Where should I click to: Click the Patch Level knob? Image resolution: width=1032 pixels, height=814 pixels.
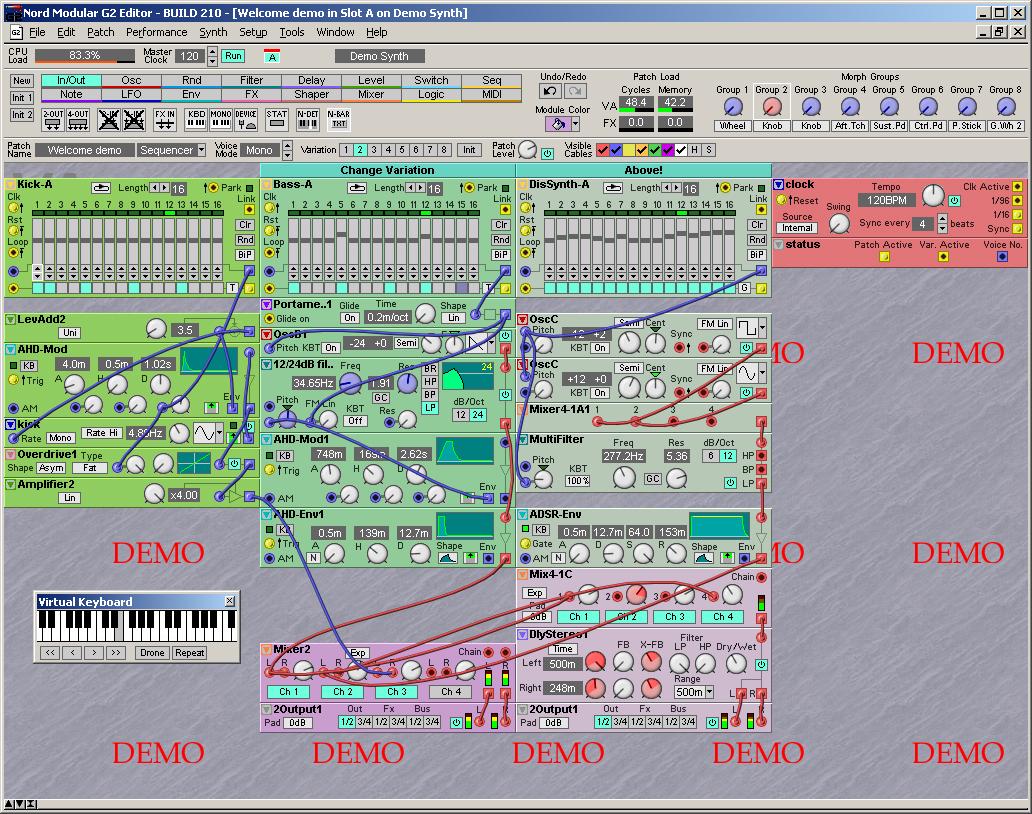click(527, 150)
